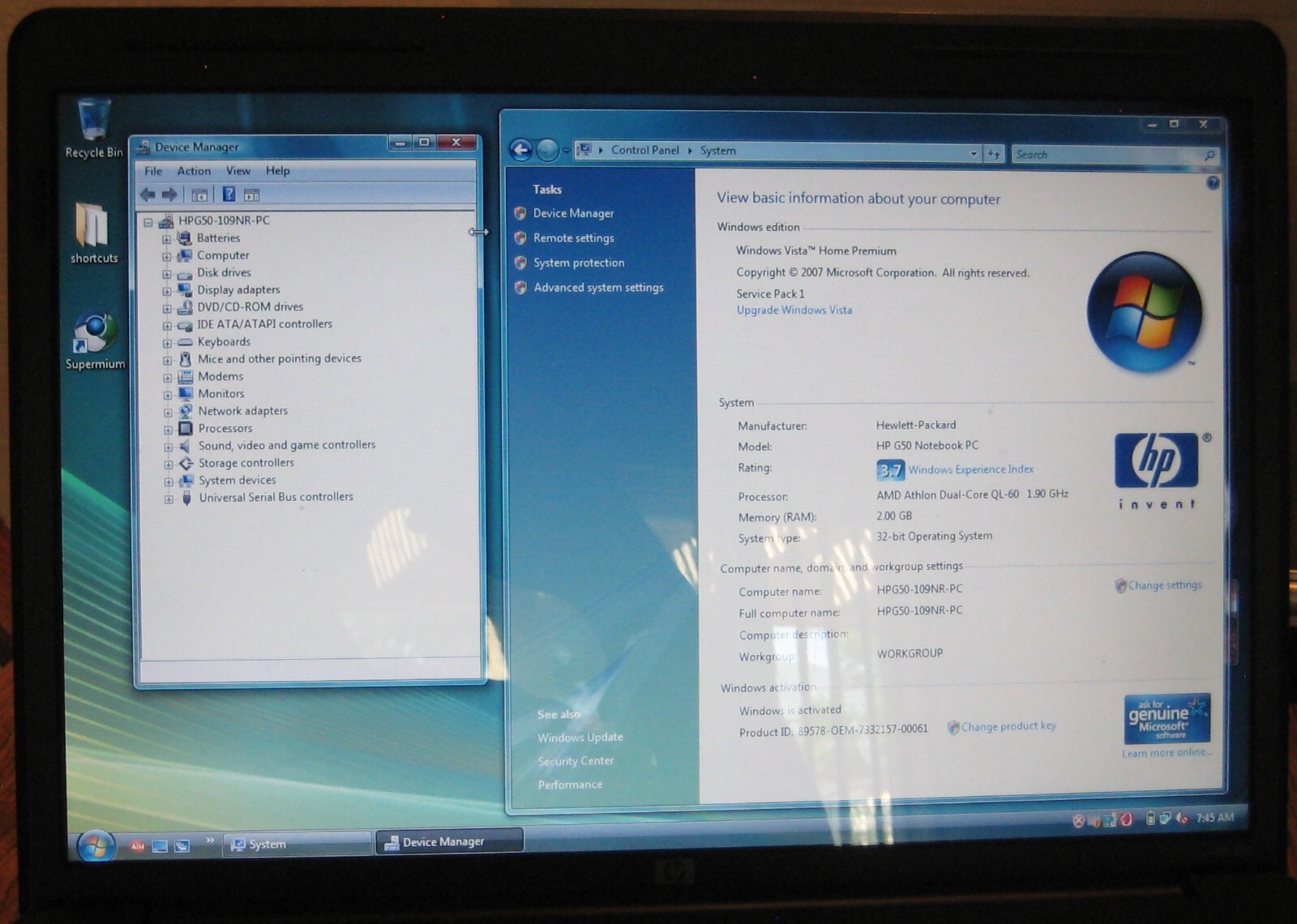Image resolution: width=1297 pixels, height=924 pixels.
Task: Show hidden Quick Launch items chevron
Action: click(210, 841)
